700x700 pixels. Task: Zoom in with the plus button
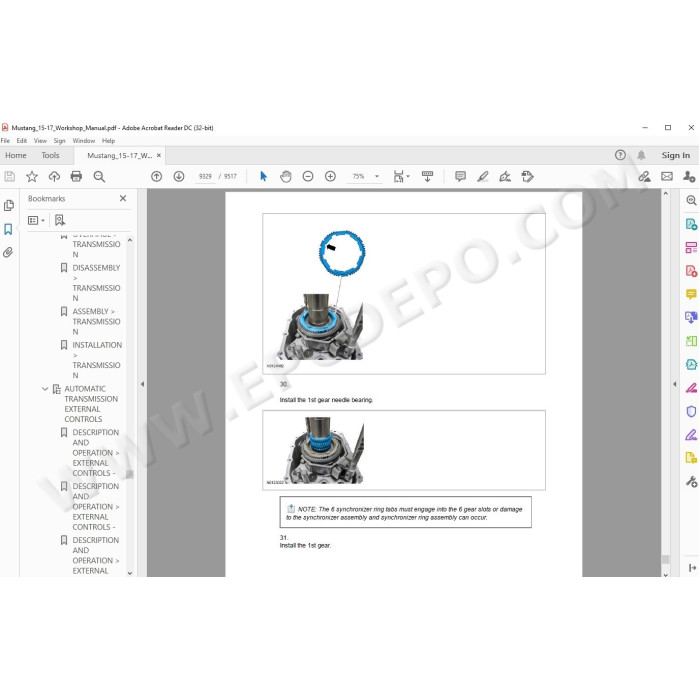click(330, 176)
